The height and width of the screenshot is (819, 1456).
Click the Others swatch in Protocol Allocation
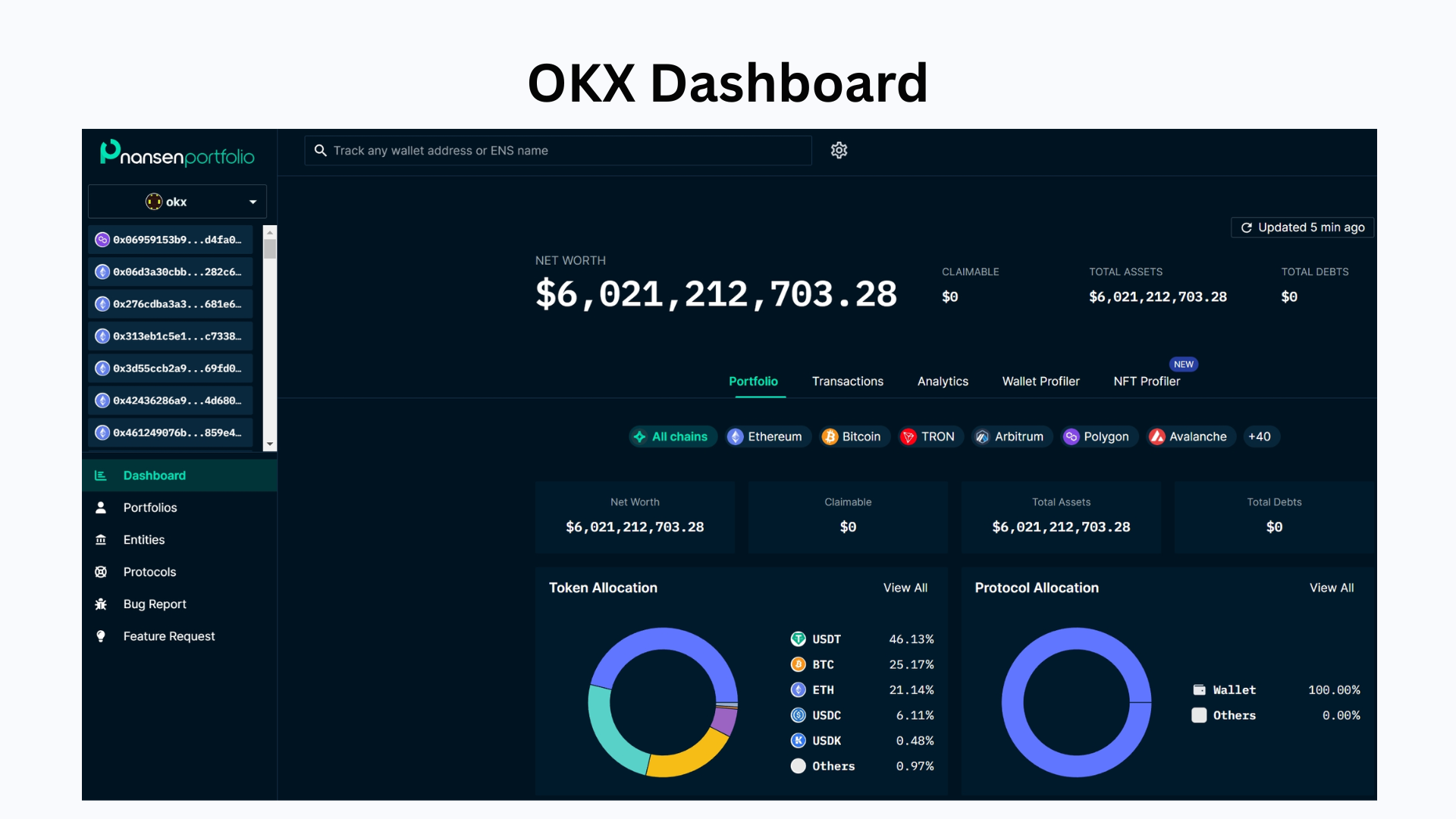point(1199,715)
